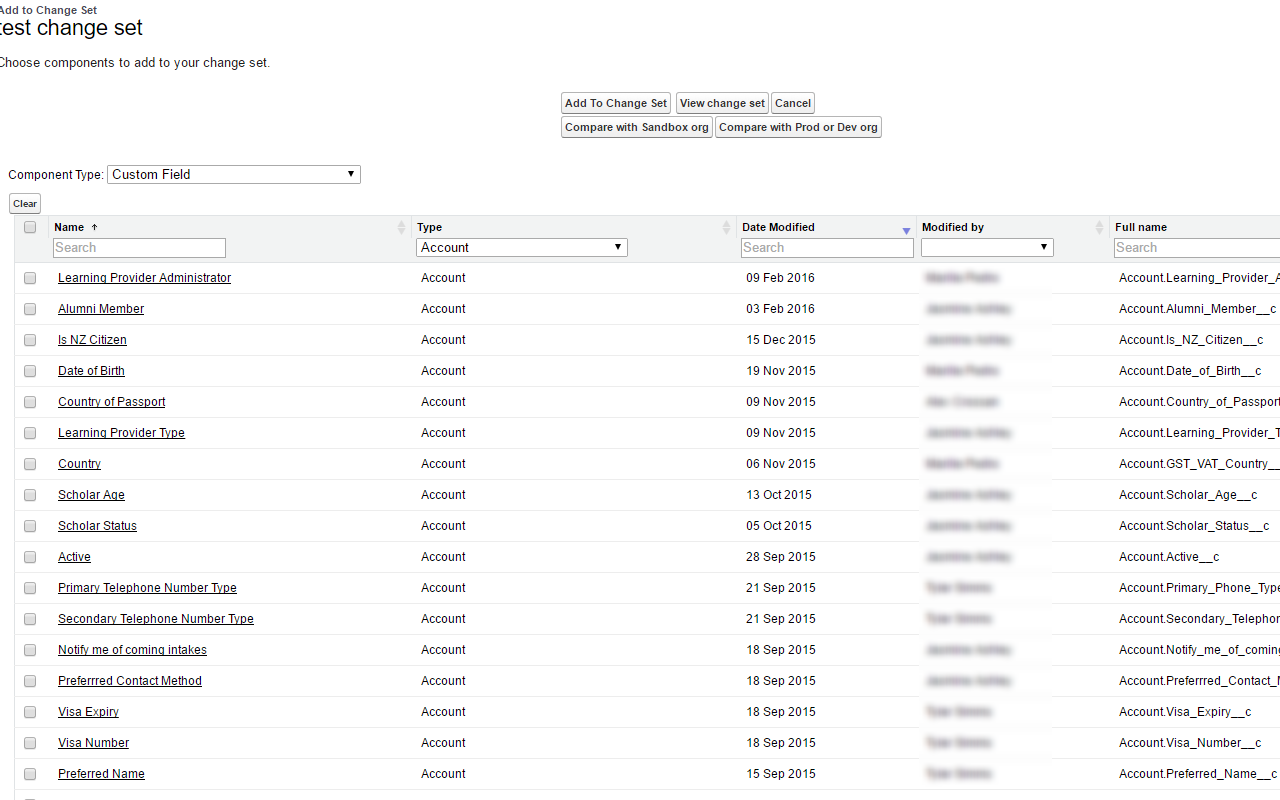Click the Add To Change Set button

[615, 103]
